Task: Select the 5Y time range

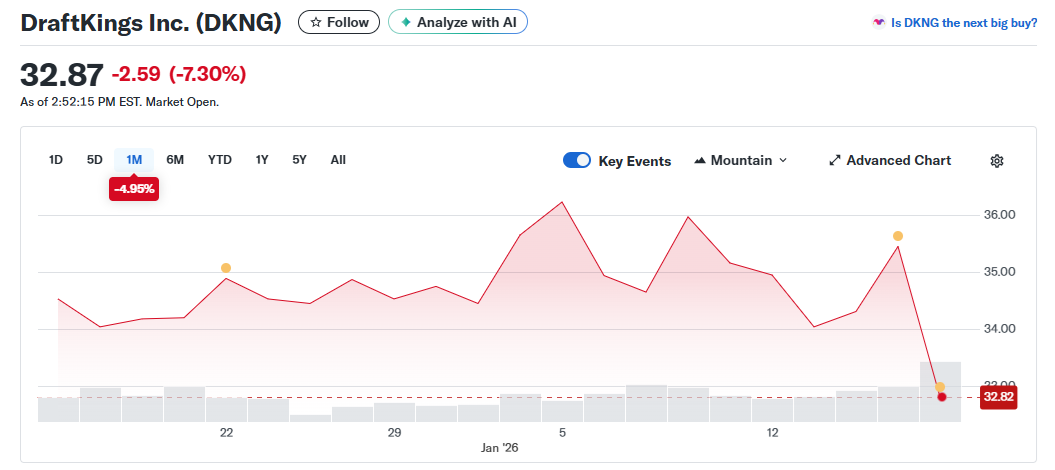Action: (x=299, y=159)
